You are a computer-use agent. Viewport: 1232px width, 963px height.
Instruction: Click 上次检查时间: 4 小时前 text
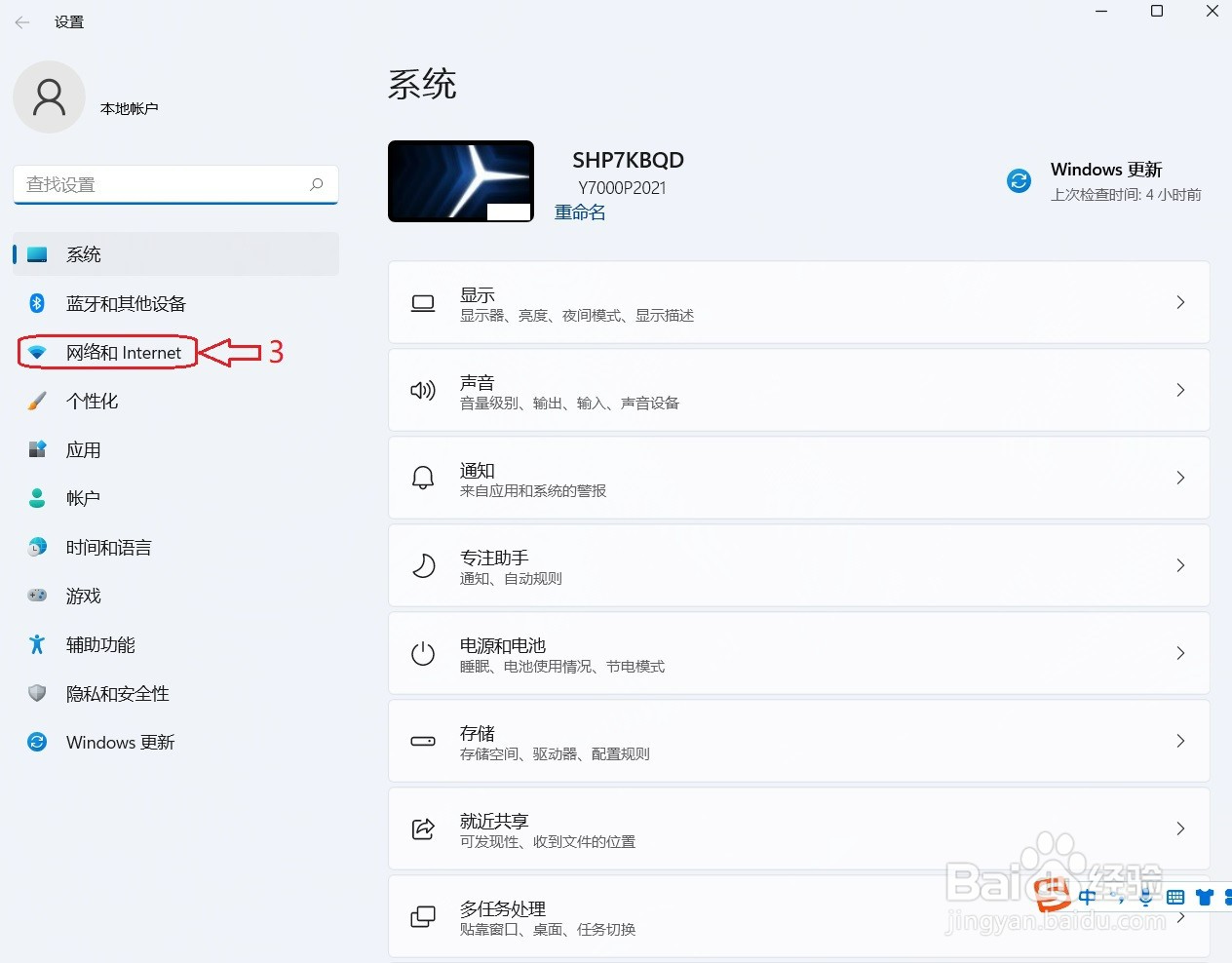click(x=1126, y=195)
